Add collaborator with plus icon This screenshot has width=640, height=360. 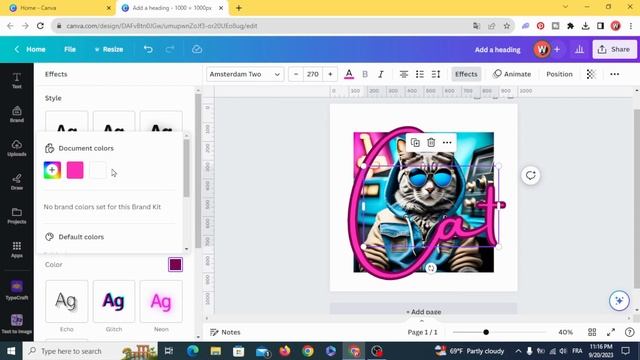pyautogui.click(x=557, y=49)
